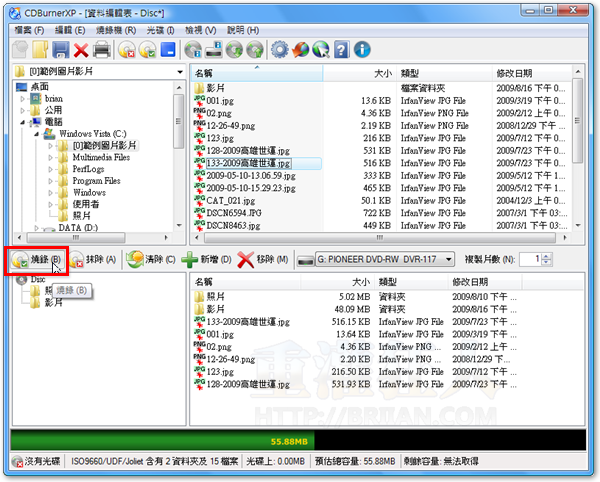
Task: Click the erase disc toolbar icon
Action: click(x=127, y=50)
